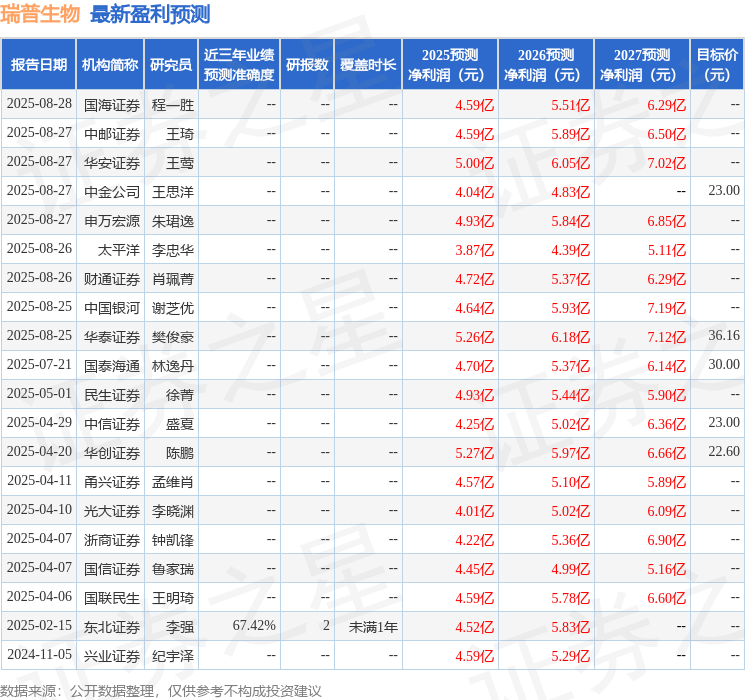Click the 东北证券 institution cell
This screenshot has width=745, height=700.
pyautogui.click(x=112, y=627)
